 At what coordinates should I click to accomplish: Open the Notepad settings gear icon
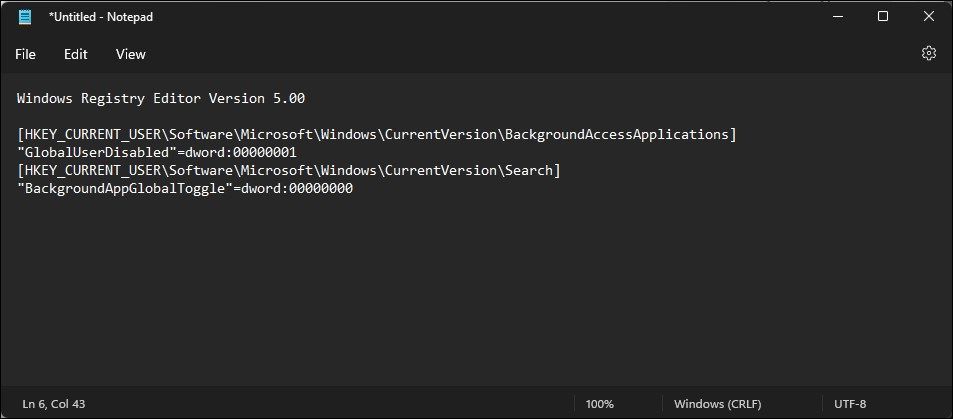pos(928,54)
